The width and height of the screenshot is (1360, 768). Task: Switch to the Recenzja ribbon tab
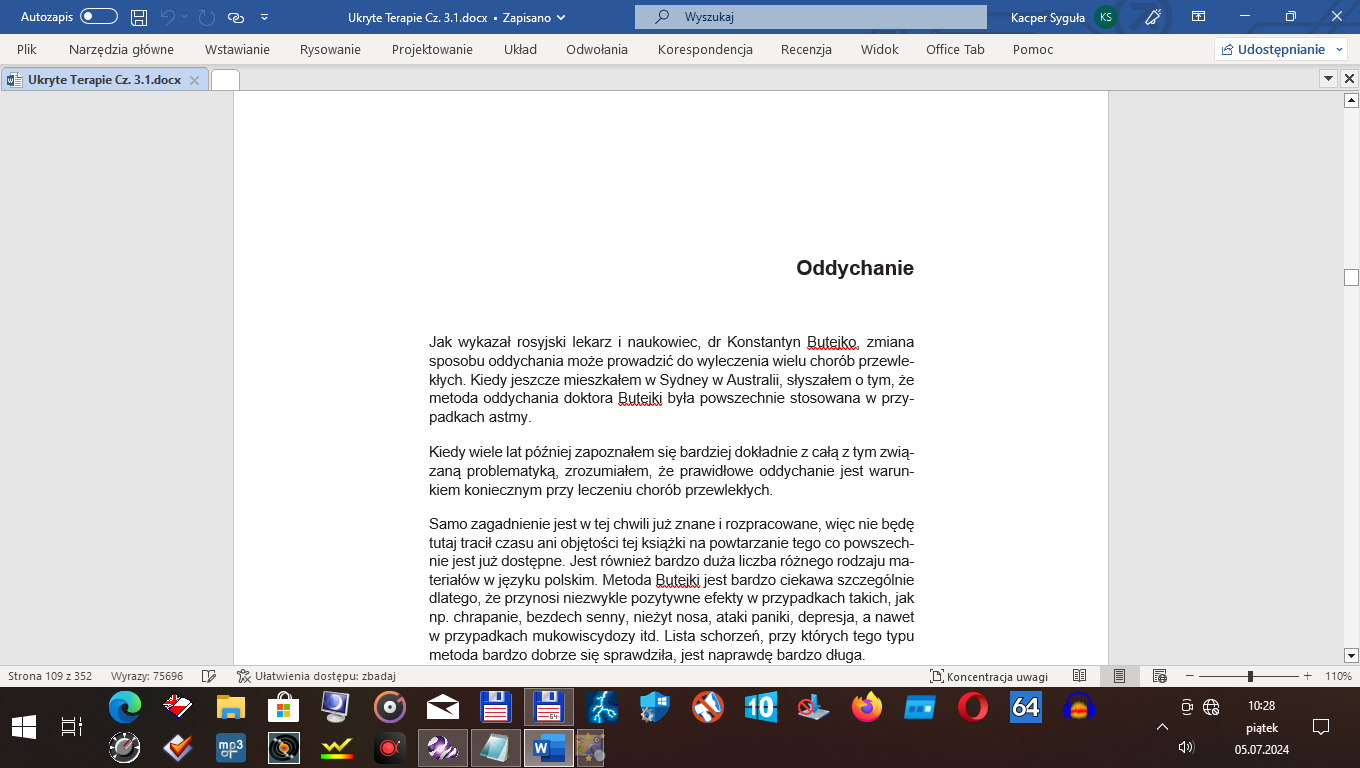coord(806,48)
